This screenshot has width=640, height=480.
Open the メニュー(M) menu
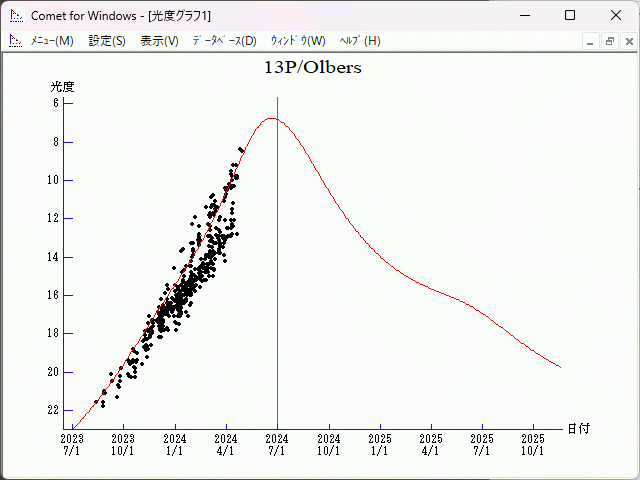[51, 41]
